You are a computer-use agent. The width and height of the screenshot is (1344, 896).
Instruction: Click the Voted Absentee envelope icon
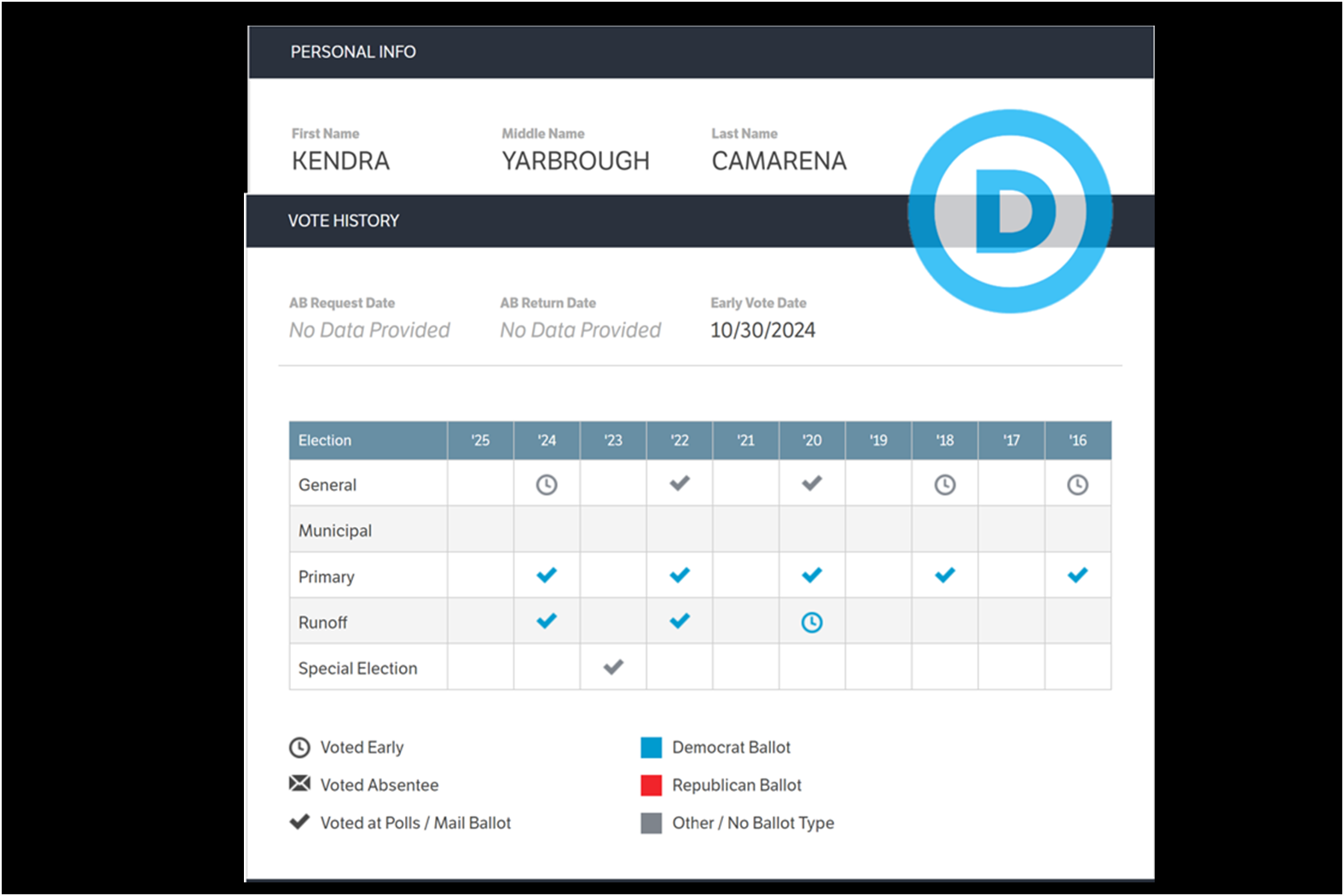[299, 783]
